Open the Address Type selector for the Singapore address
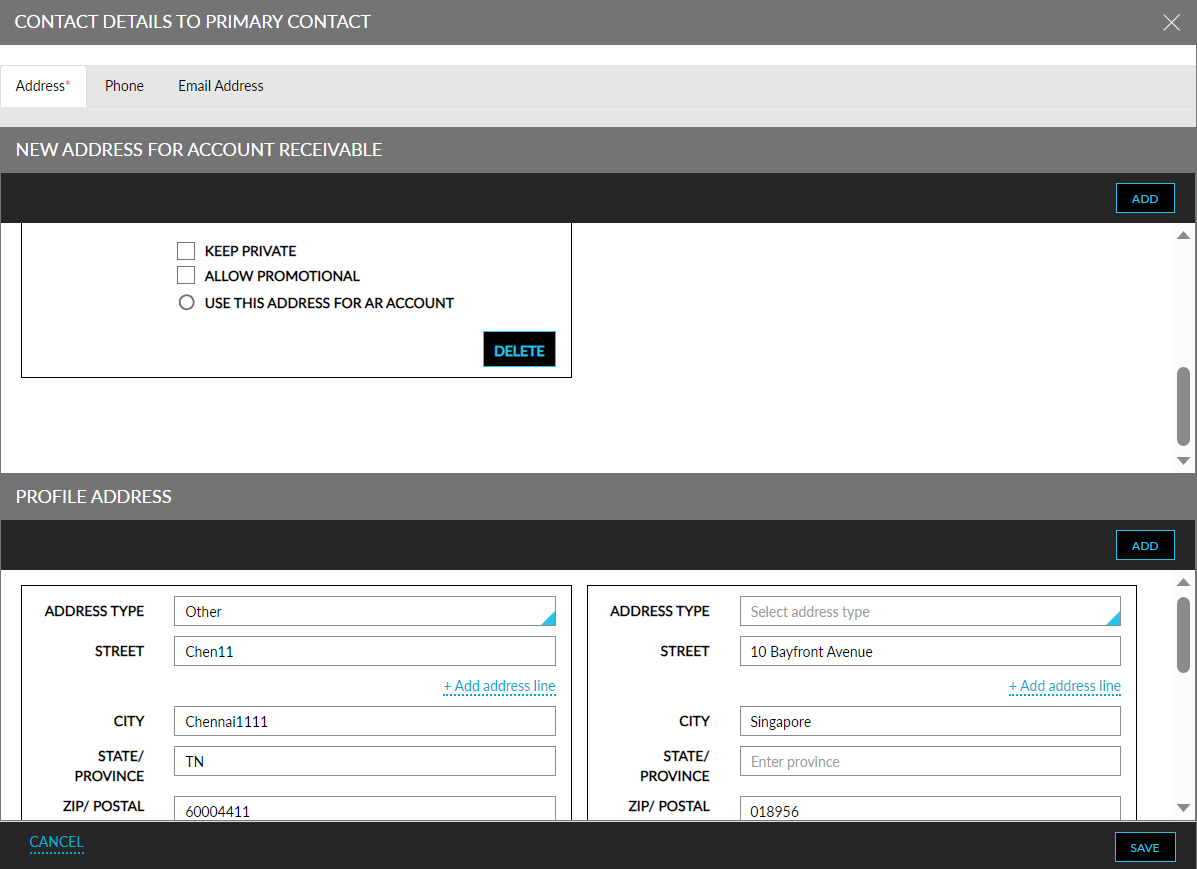 929,611
